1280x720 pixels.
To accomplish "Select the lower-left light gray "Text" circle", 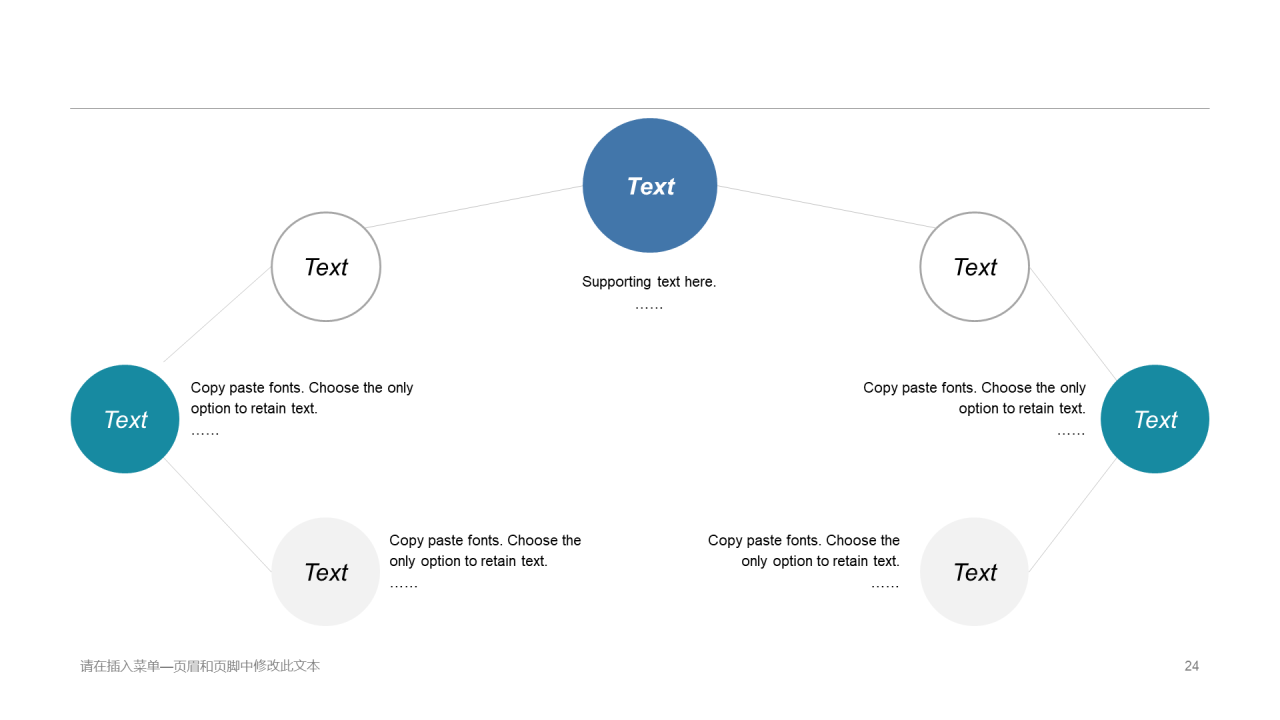I will (x=326, y=572).
